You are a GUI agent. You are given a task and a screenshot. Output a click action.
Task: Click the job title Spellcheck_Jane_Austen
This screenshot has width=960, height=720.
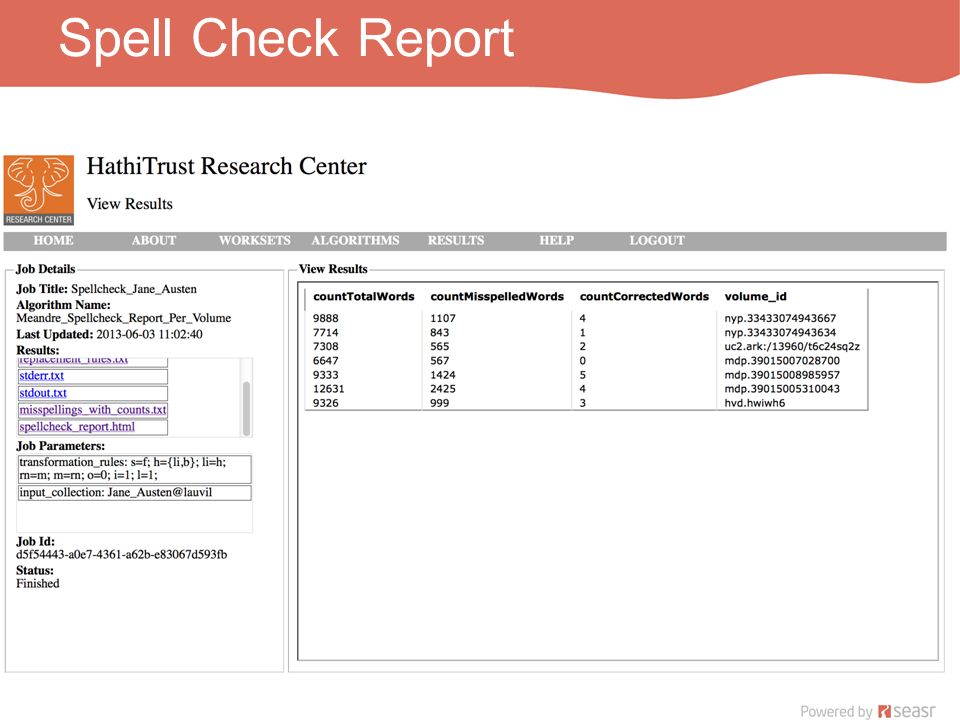(x=134, y=289)
